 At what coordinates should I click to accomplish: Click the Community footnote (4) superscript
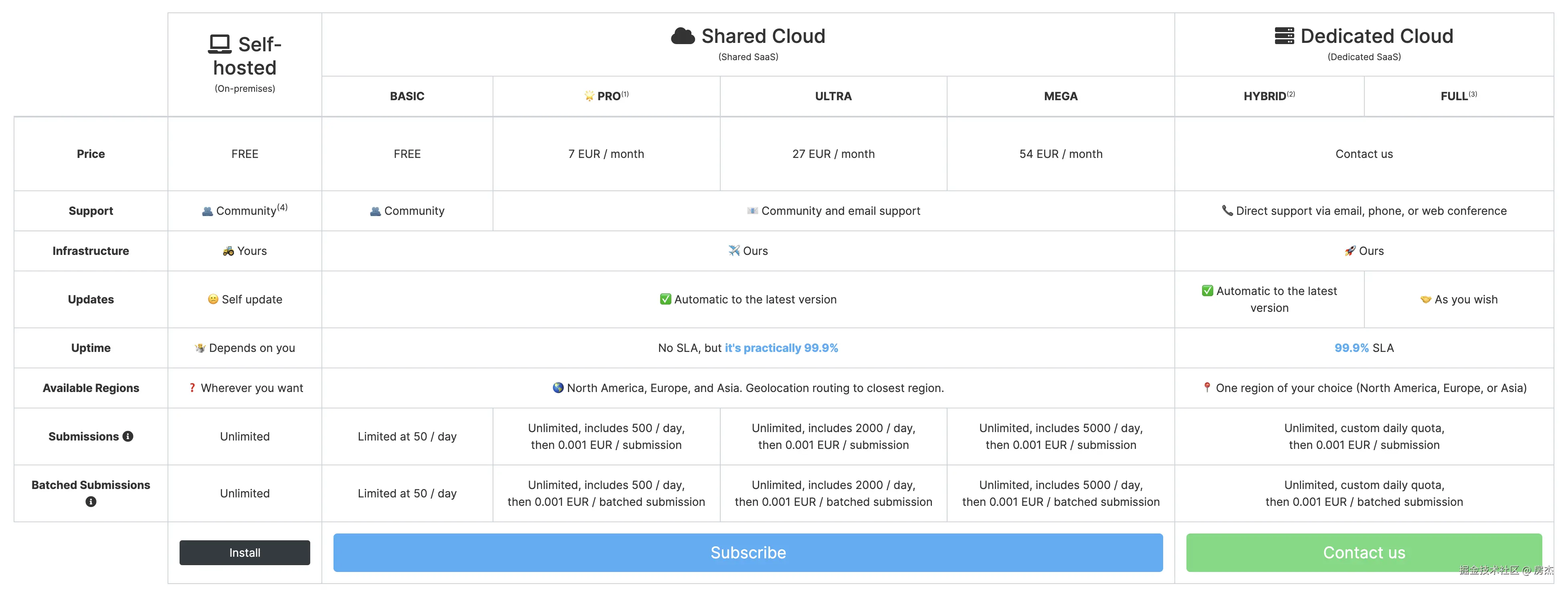pyautogui.click(x=283, y=207)
